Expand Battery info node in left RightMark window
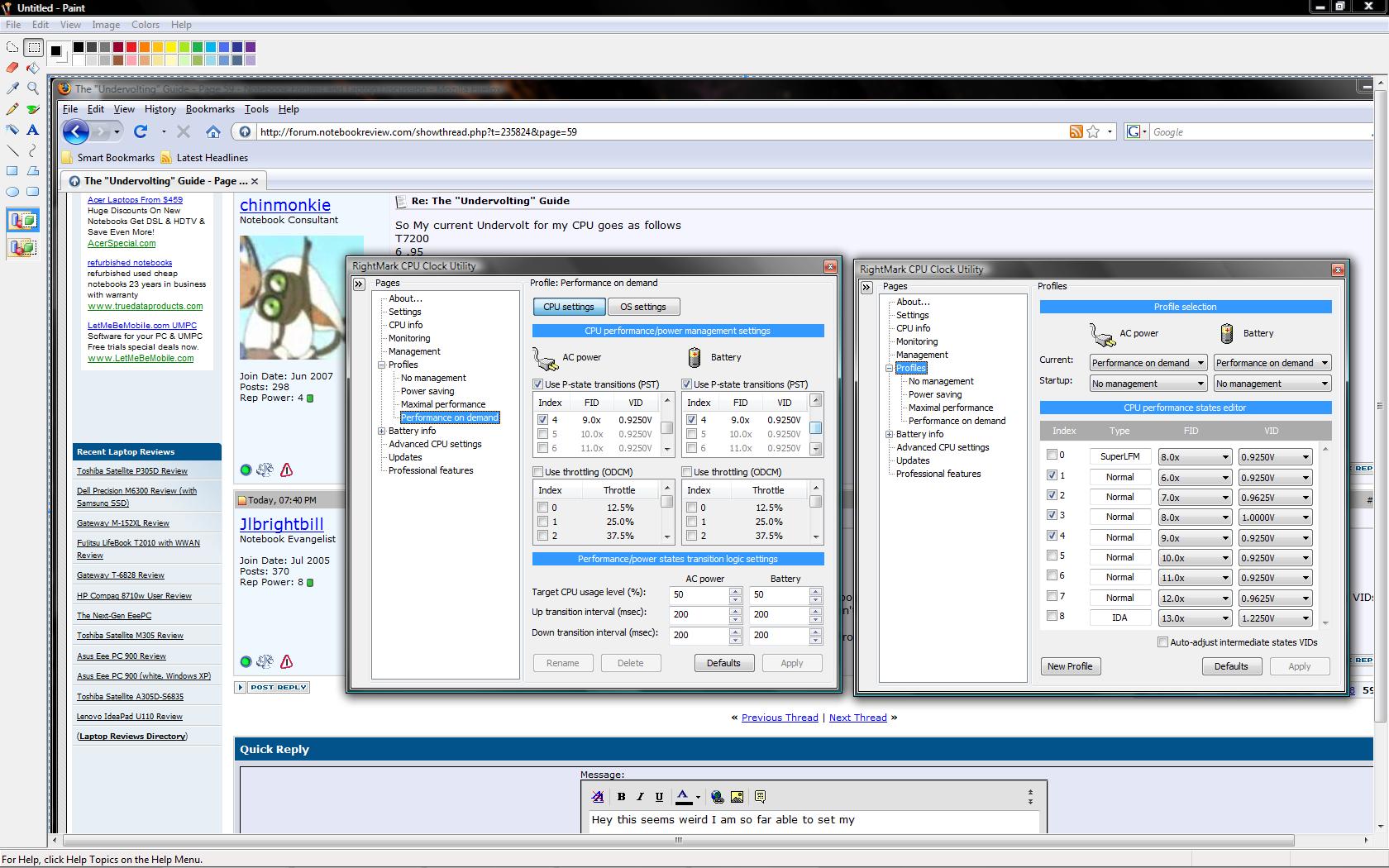This screenshot has height=868, width=1389. [x=382, y=431]
